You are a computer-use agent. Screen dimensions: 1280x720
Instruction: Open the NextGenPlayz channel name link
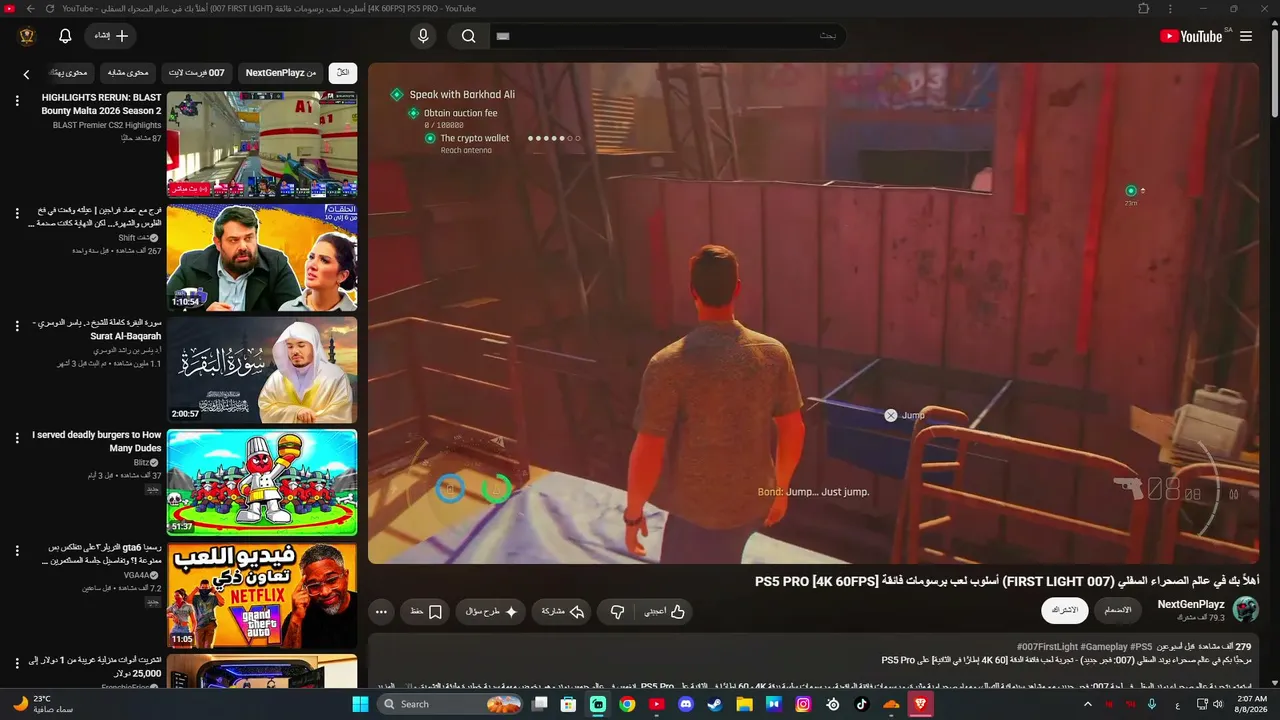click(1191, 604)
